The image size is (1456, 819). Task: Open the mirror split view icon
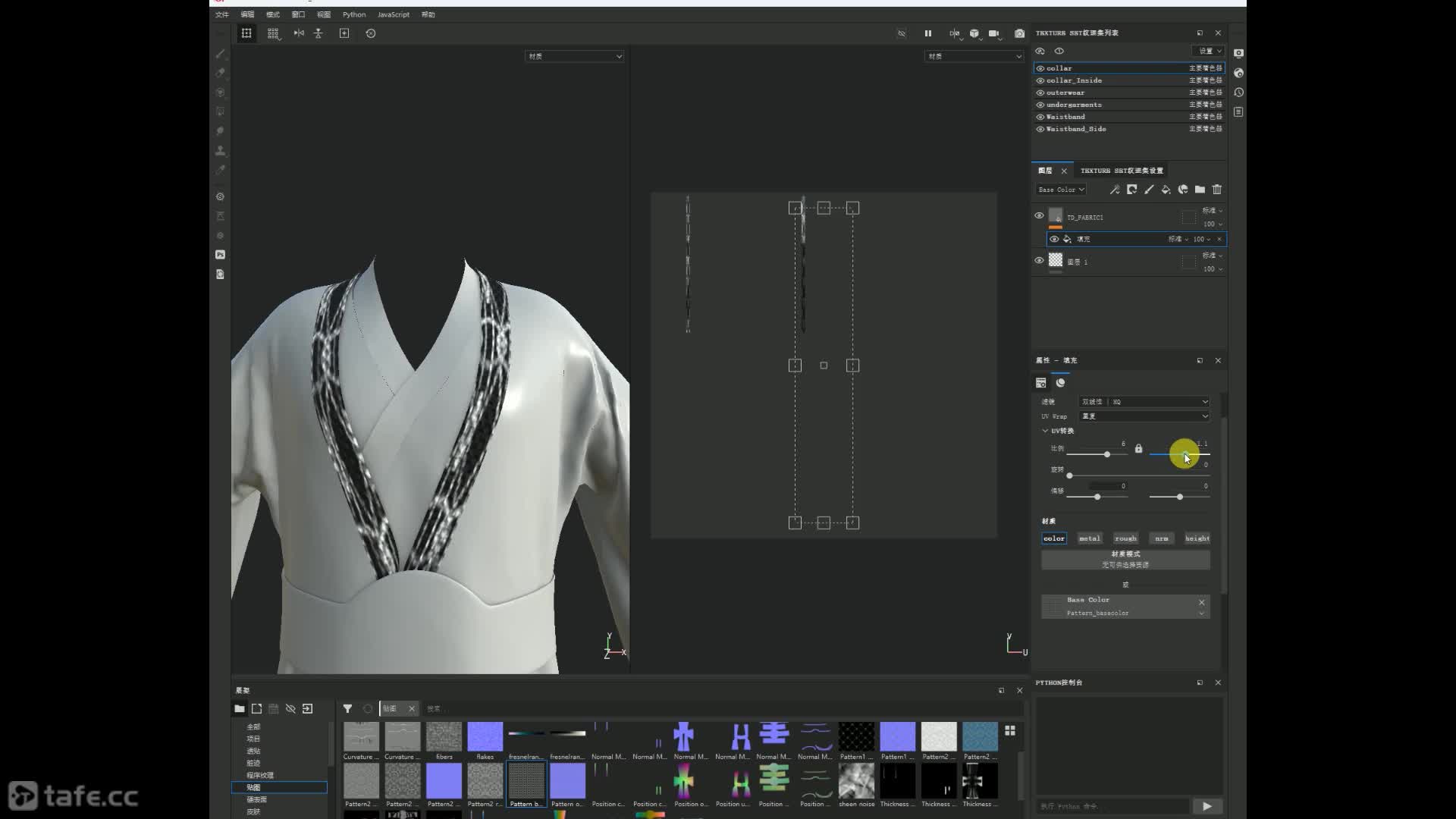point(954,33)
